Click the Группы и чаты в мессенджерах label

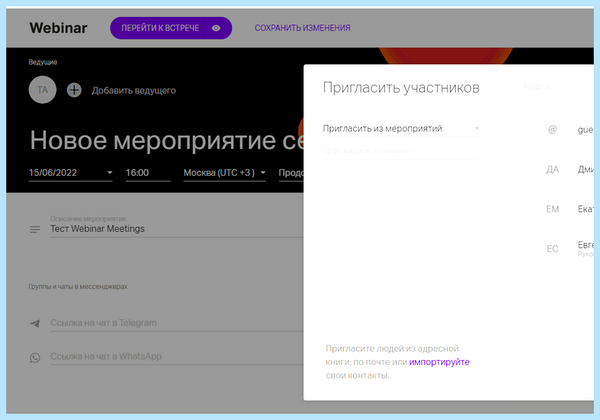(78, 287)
